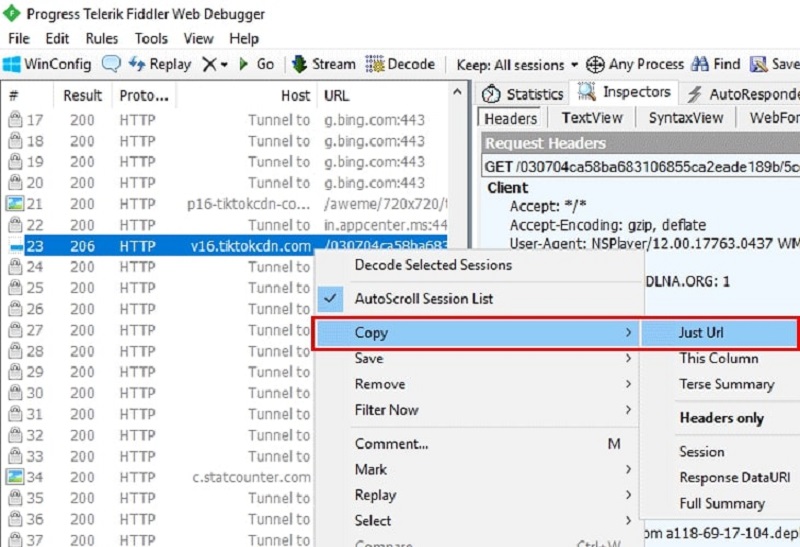Select the TextView inspector tab
This screenshot has height=547, width=800.
[x=592, y=118]
